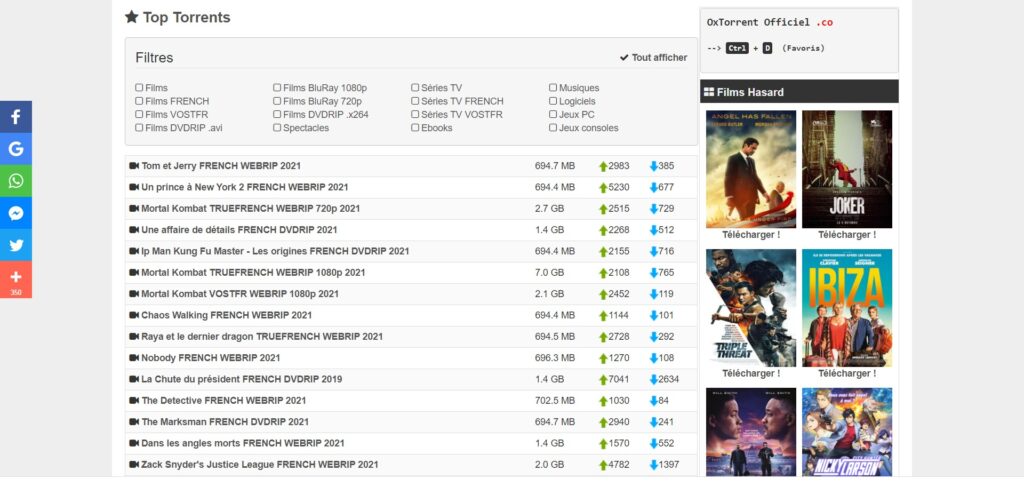Click blue leechers arrow in La Chute du président row
Image resolution: width=1024 pixels, height=503 pixels.
point(653,379)
